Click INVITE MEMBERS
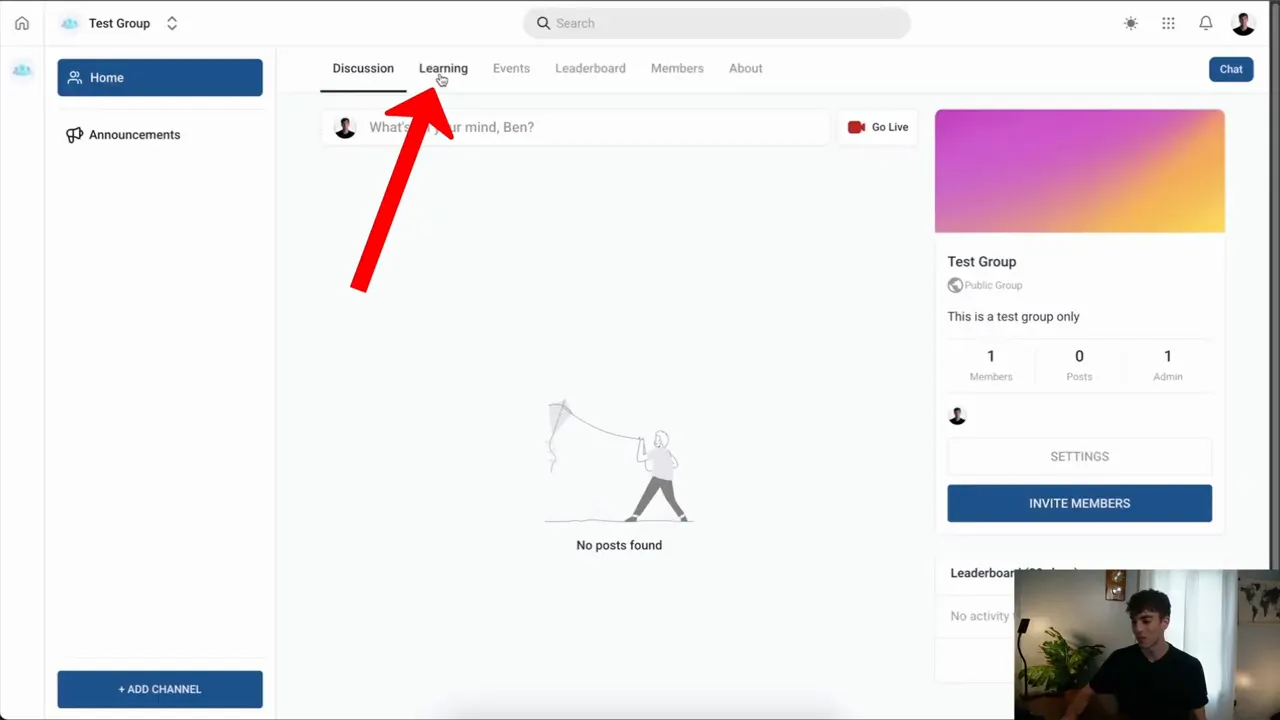 tap(1079, 503)
